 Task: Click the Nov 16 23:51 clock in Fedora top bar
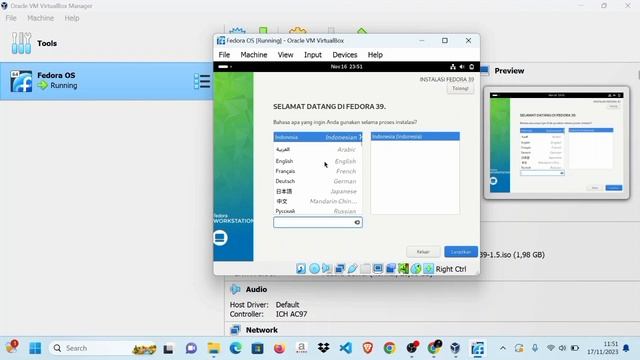[347, 67]
